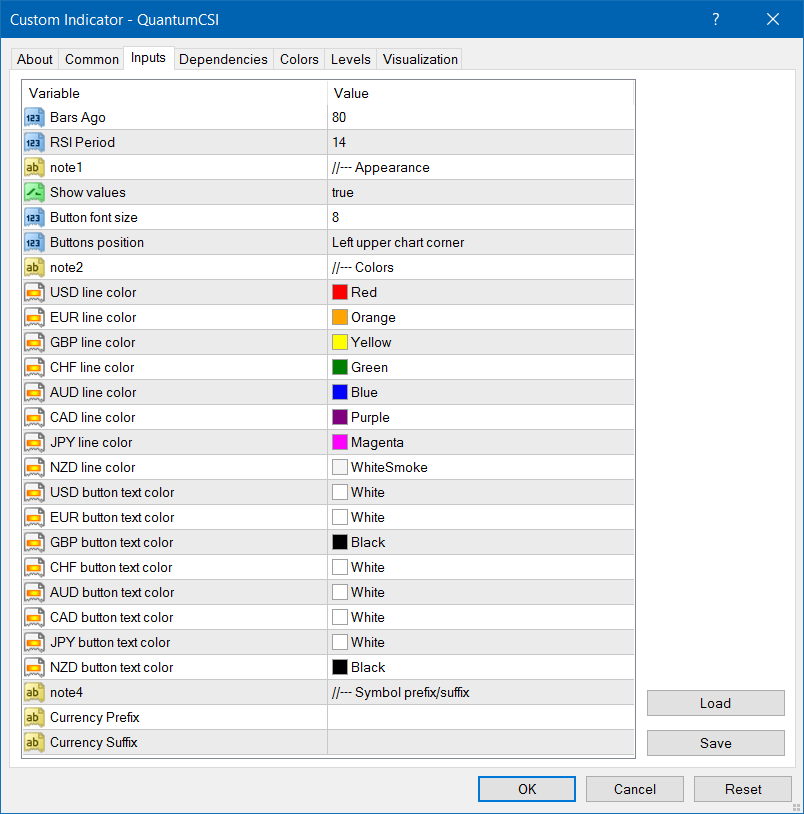Viewport: 804px width, 814px height.
Task: Open the Buttons position value dropdown
Action: coord(480,242)
